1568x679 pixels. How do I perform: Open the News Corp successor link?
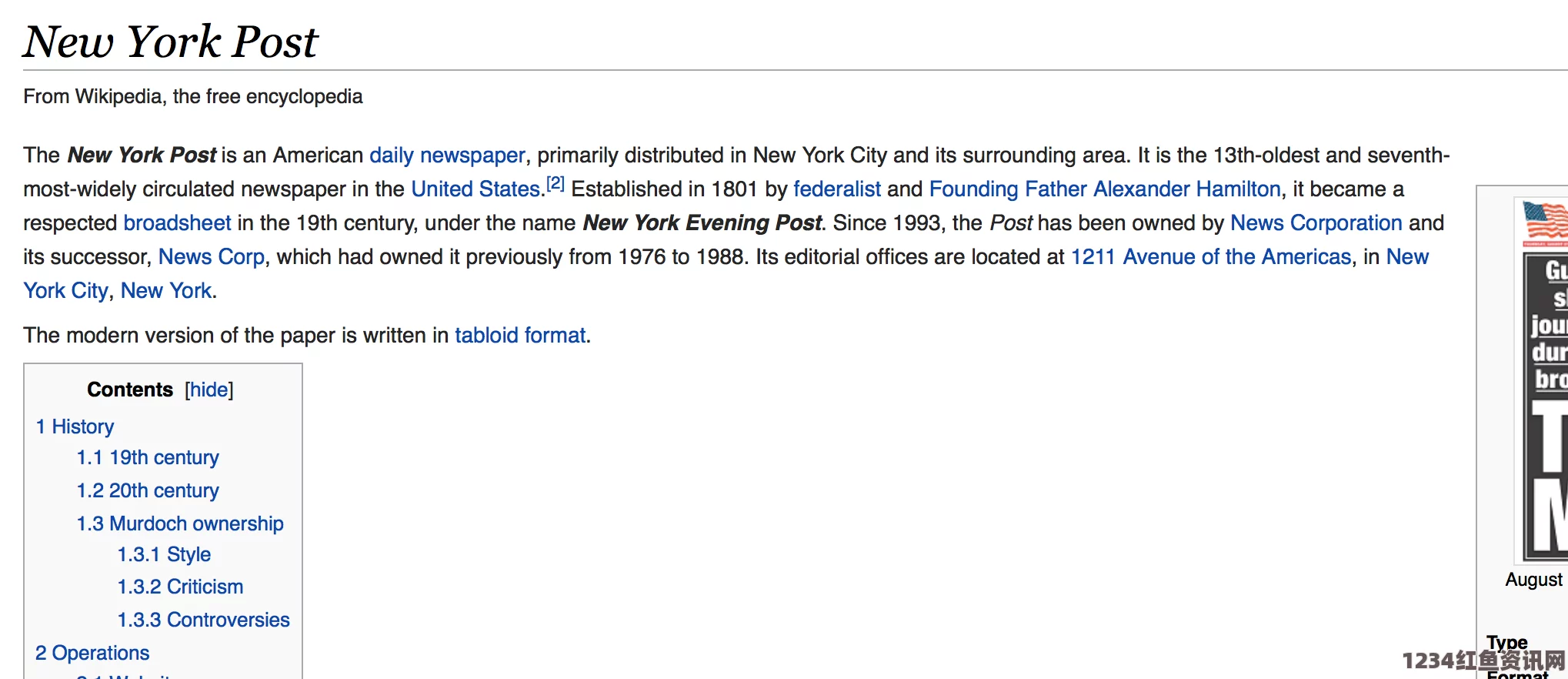pyautogui.click(x=212, y=257)
